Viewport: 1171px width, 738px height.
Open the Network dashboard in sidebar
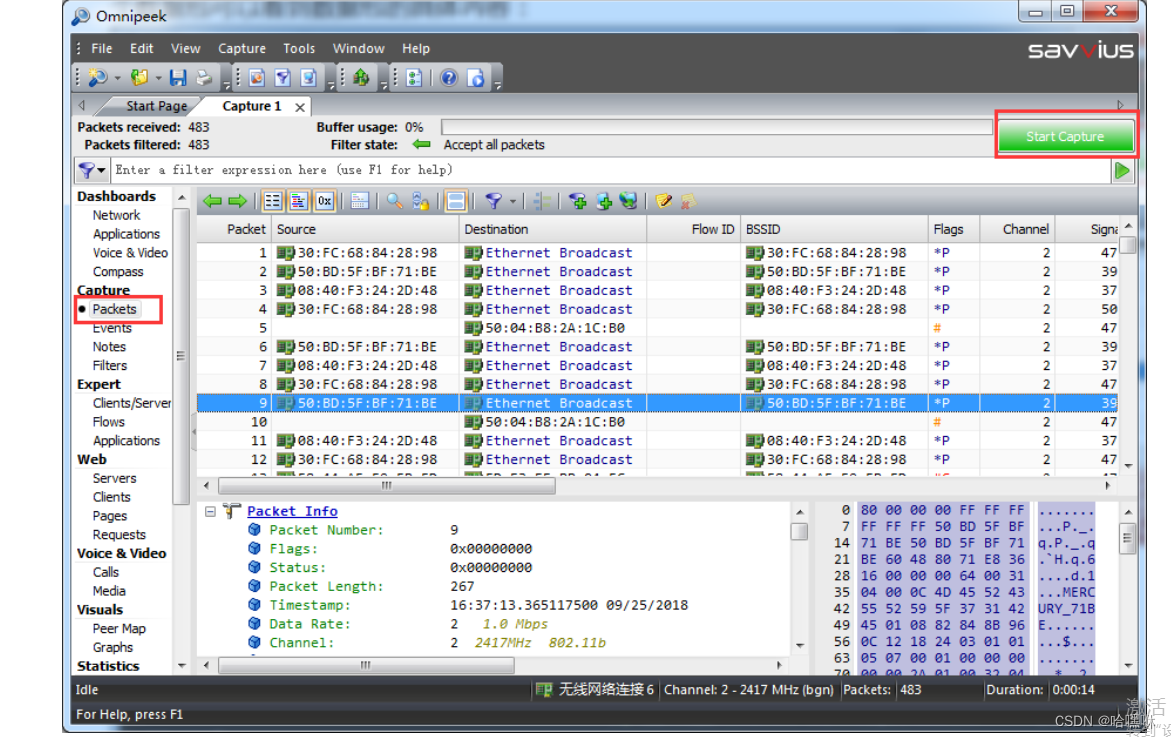coord(116,215)
